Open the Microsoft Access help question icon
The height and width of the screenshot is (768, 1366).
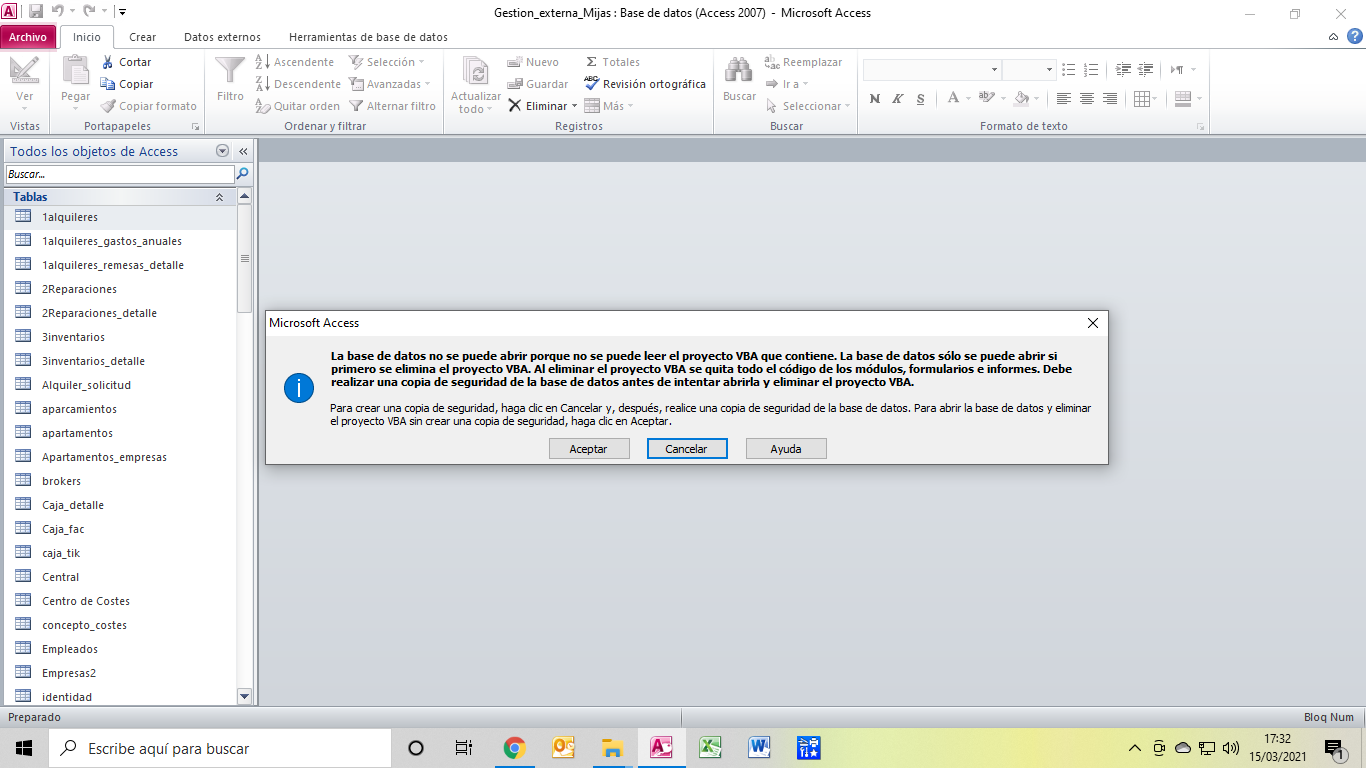tap(1354, 36)
